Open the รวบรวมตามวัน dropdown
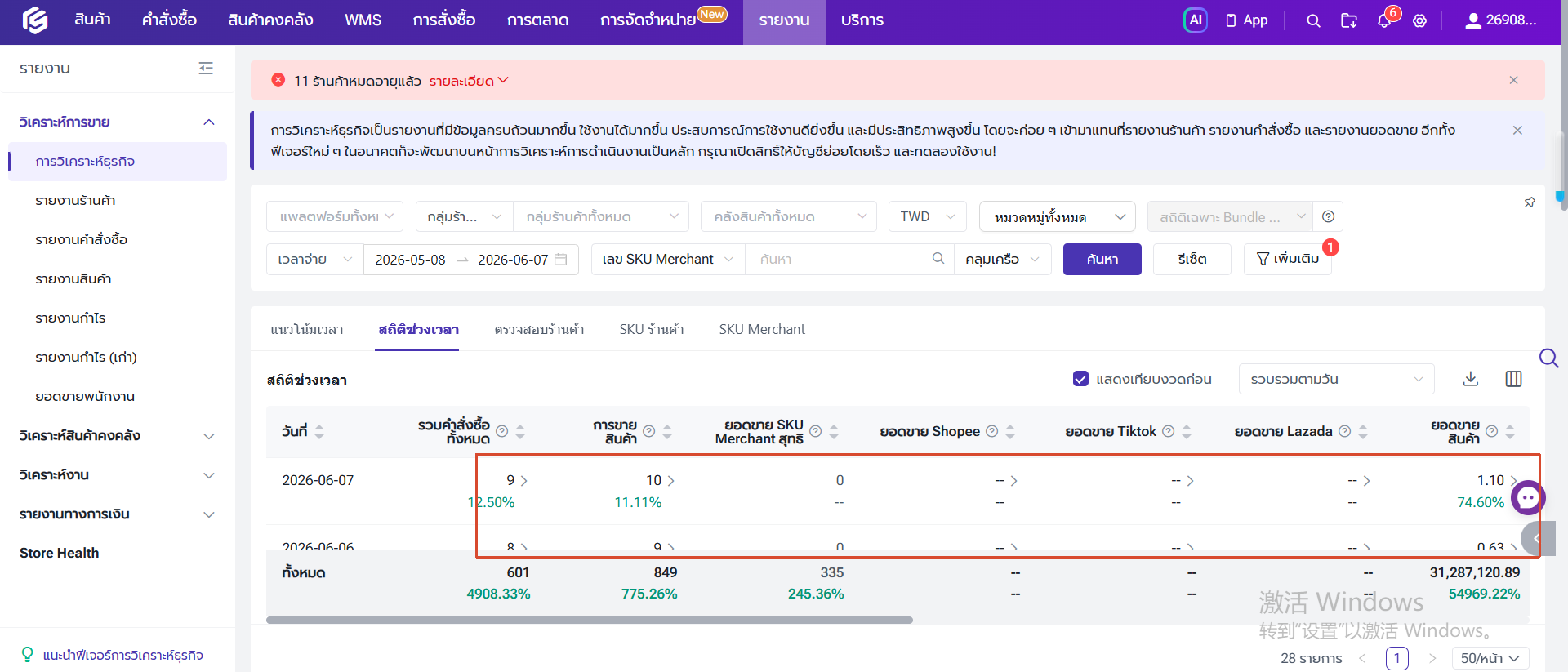 click(x=1336, y=379)
